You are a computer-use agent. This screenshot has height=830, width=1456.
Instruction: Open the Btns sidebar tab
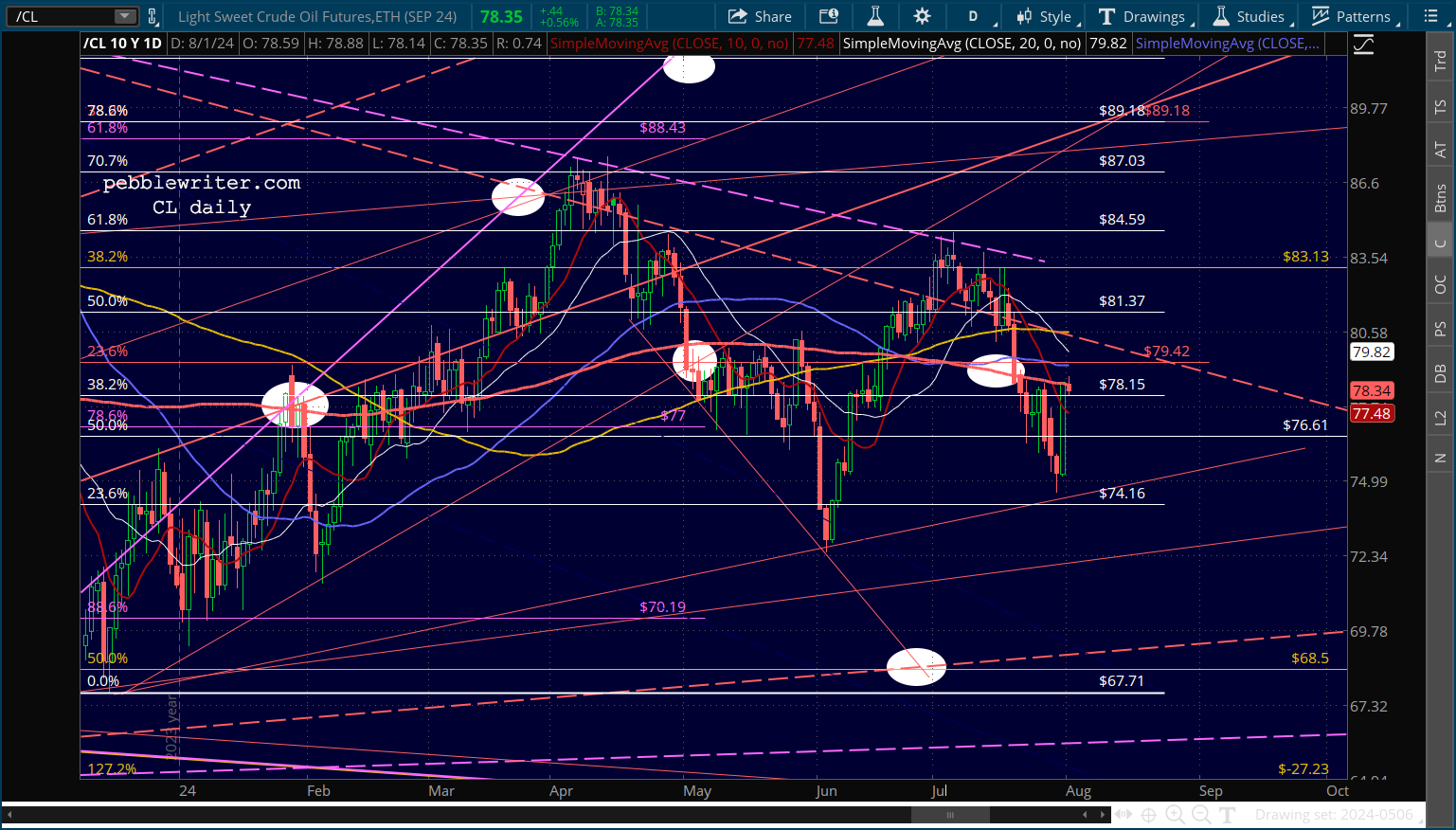point(1440,197)
